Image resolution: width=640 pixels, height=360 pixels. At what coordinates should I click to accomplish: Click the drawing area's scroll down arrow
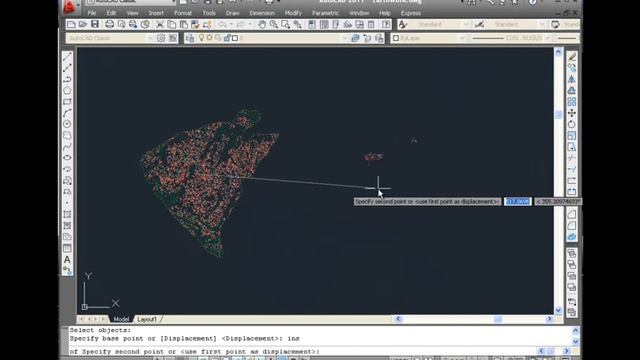pos(558,311)
